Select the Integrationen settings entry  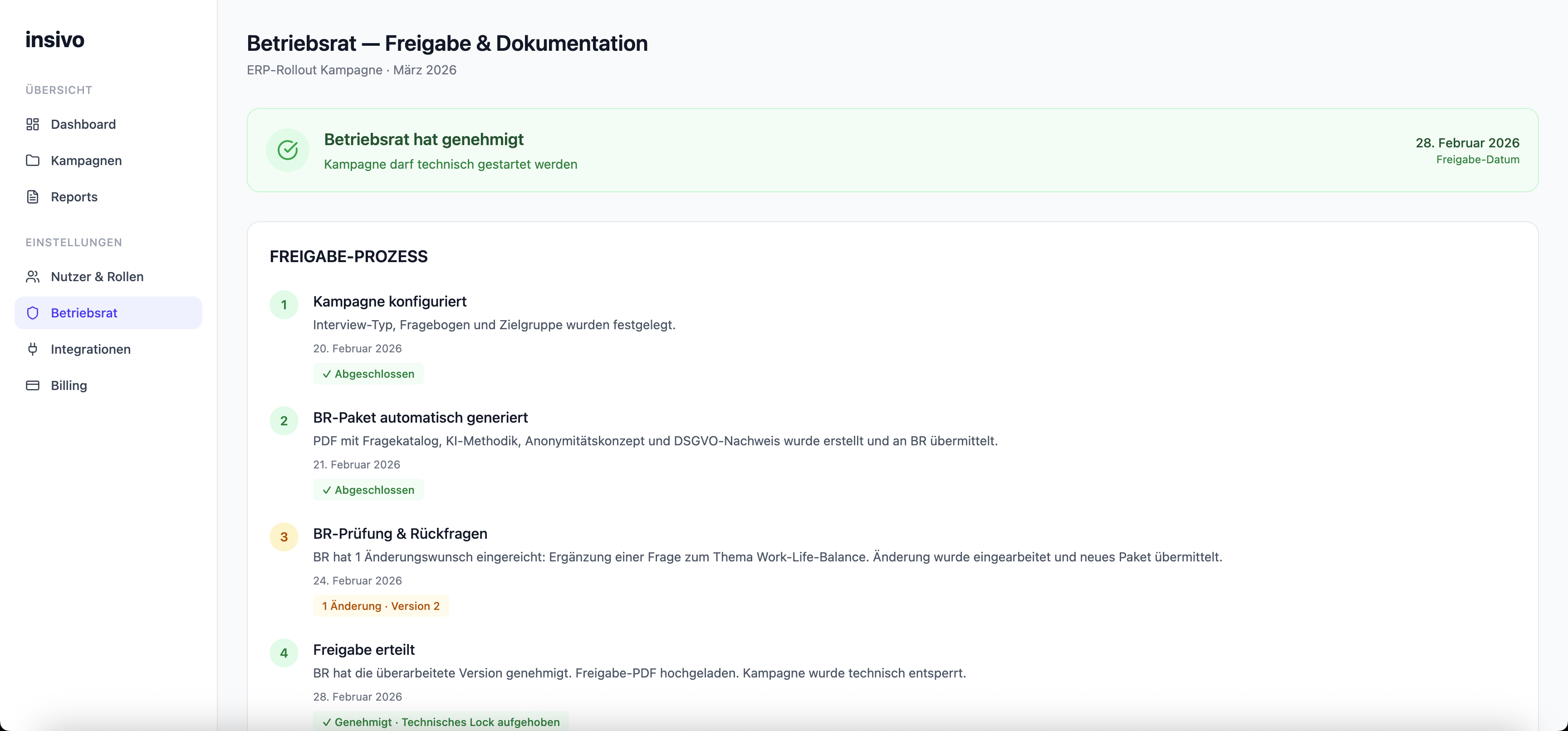pyautogui.click(x=90, y=349)
